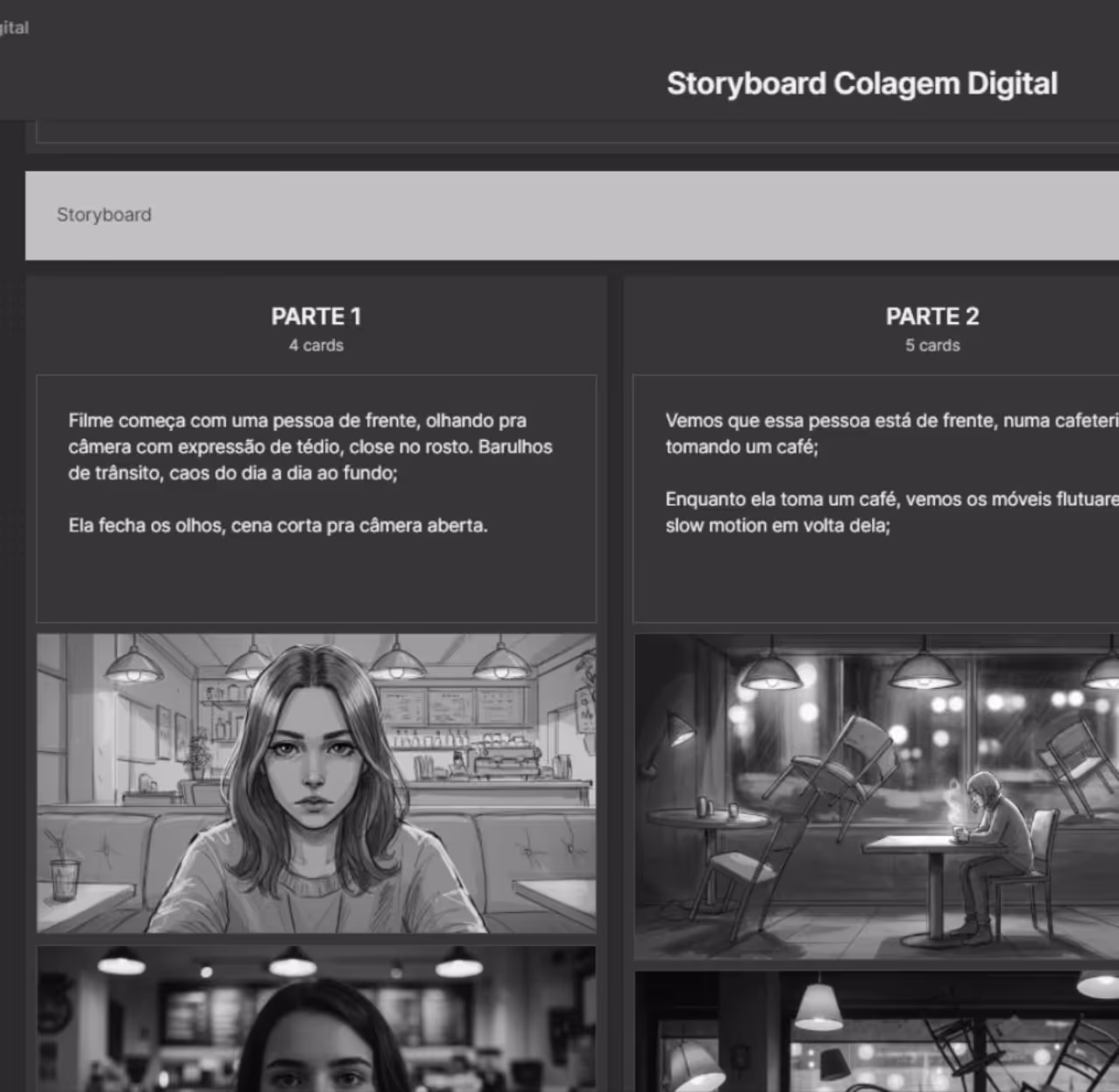Image resolution: width=1119 pixels, height=1092 pixels.
Task: Open the PARTE 2 description card about cafeteria
Action: (876, 499)
